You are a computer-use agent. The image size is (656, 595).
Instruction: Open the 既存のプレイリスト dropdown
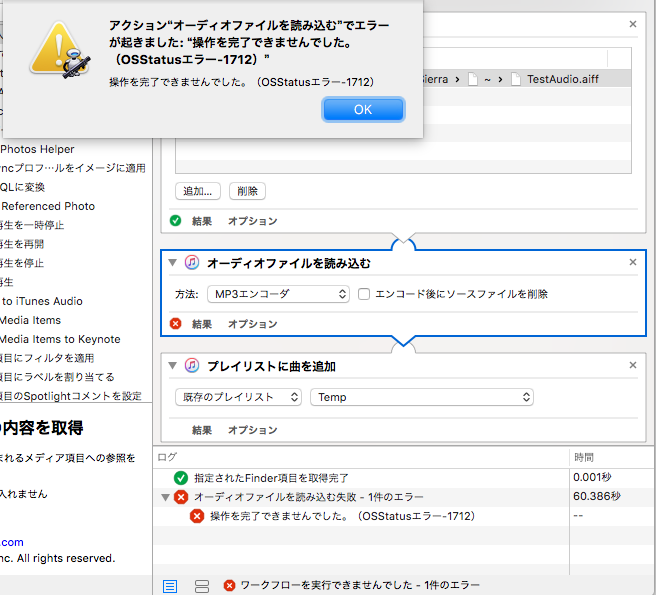(x=238, y=397)
